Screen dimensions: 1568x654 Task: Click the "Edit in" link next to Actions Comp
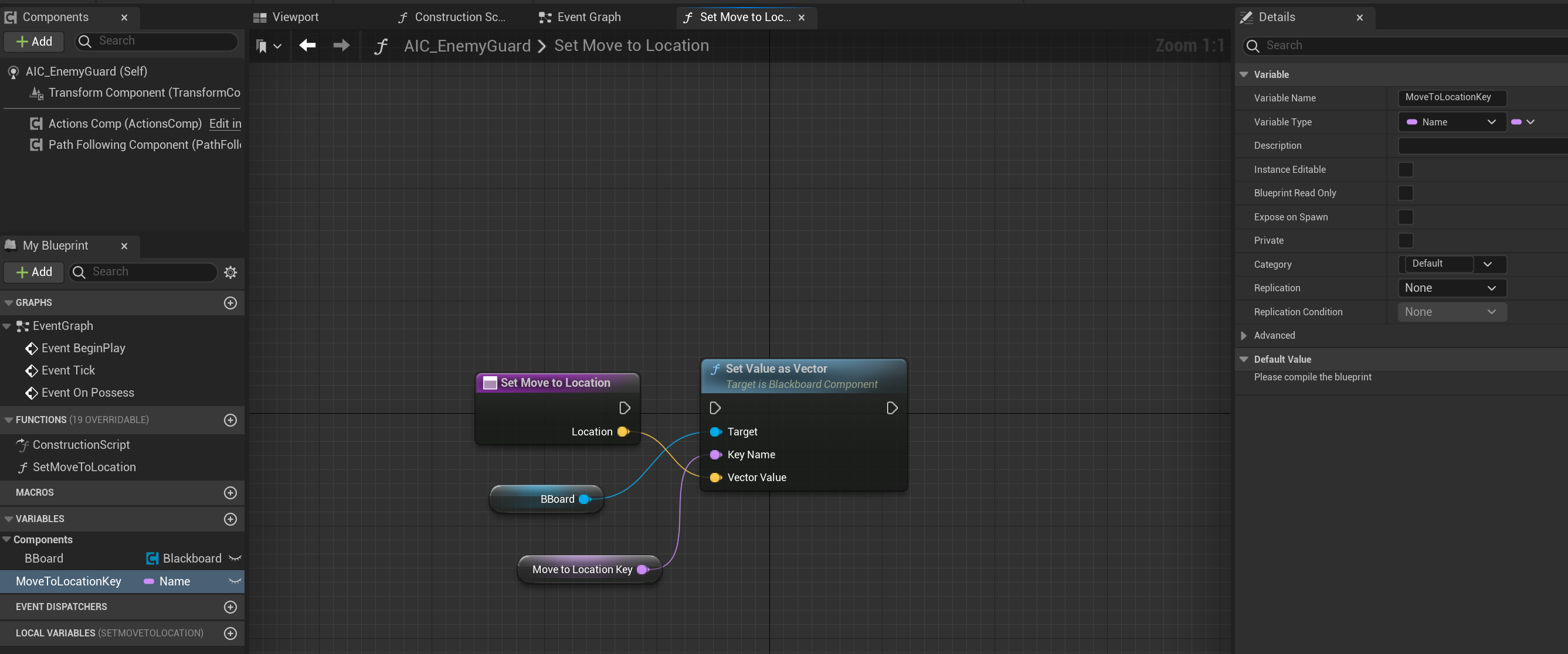pos(225,124)
